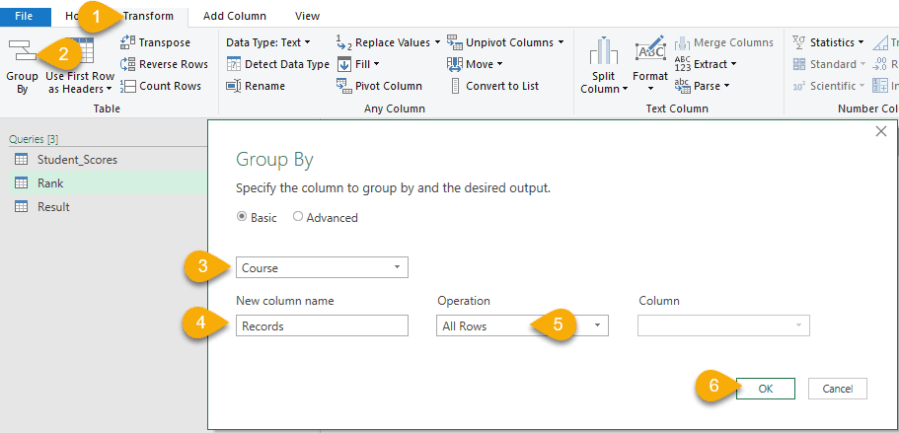The width and height of the screenshot is (899, 433).
Task: Open the View ribbon tab
Action: tap(307, 16)
